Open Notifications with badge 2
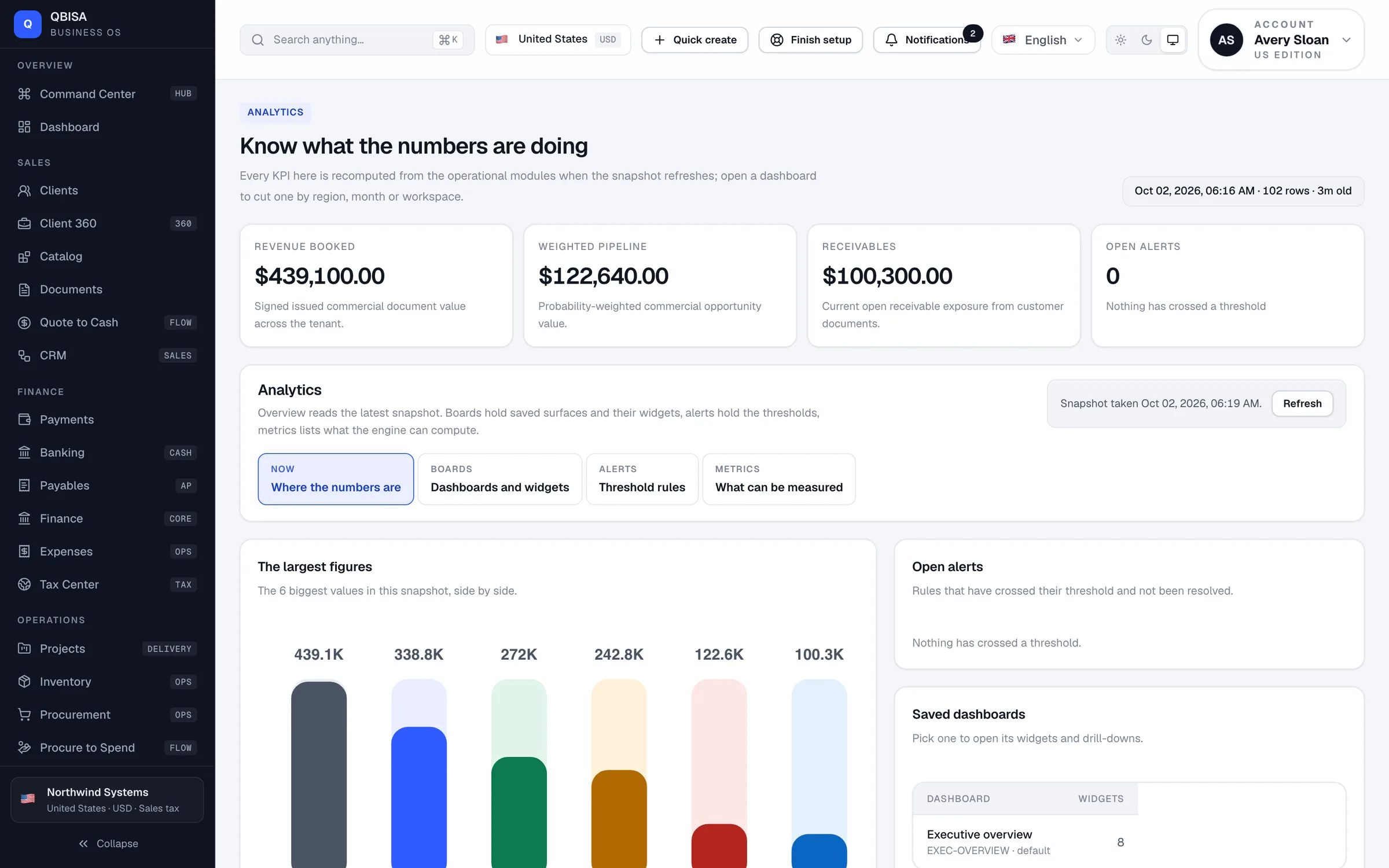Image resolution: width=1389 pixels, height=868 pixels. tap(927, 40)
